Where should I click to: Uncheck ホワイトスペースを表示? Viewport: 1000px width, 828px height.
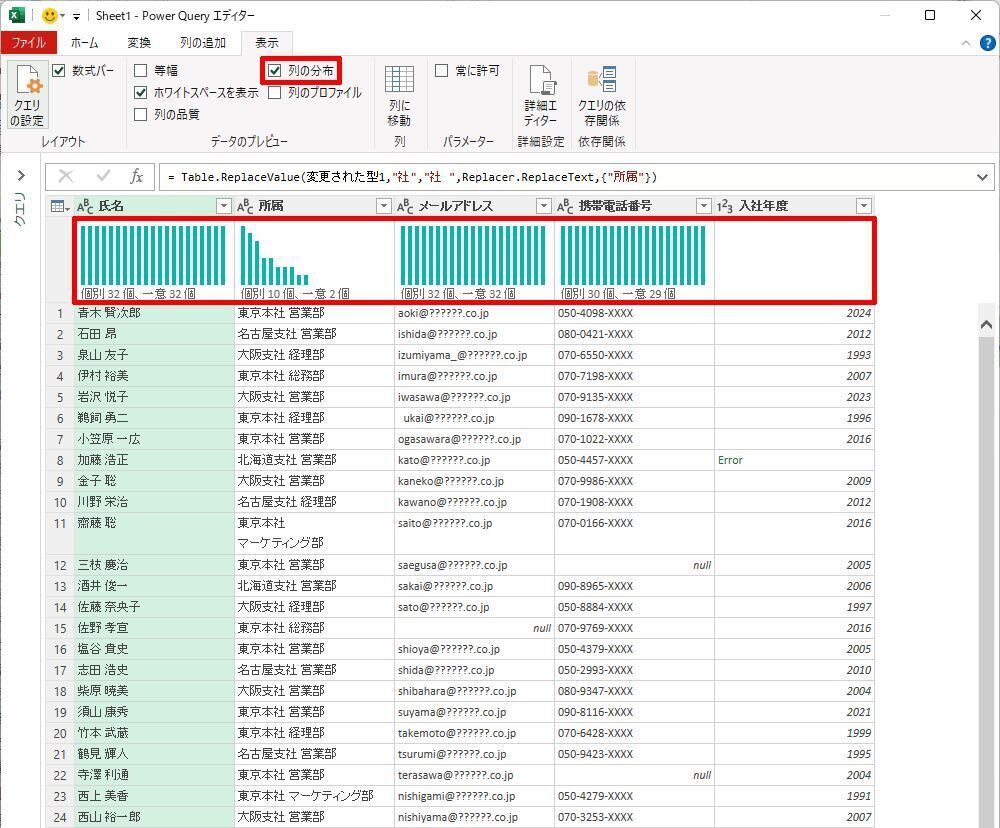coord(141,92)
